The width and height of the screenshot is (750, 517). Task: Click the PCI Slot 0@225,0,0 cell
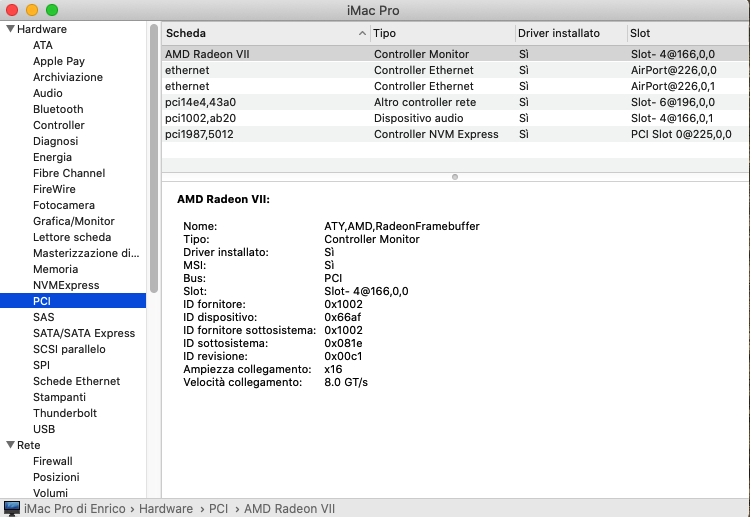coord(681,134)
